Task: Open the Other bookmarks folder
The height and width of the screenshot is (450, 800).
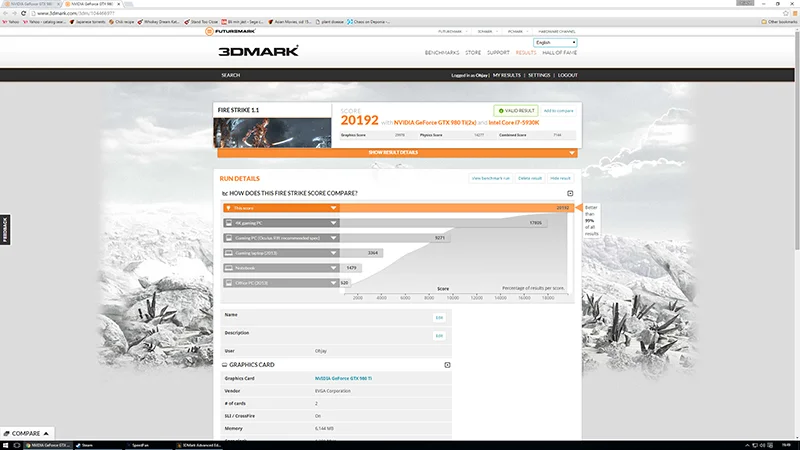Action: (779, 22)
